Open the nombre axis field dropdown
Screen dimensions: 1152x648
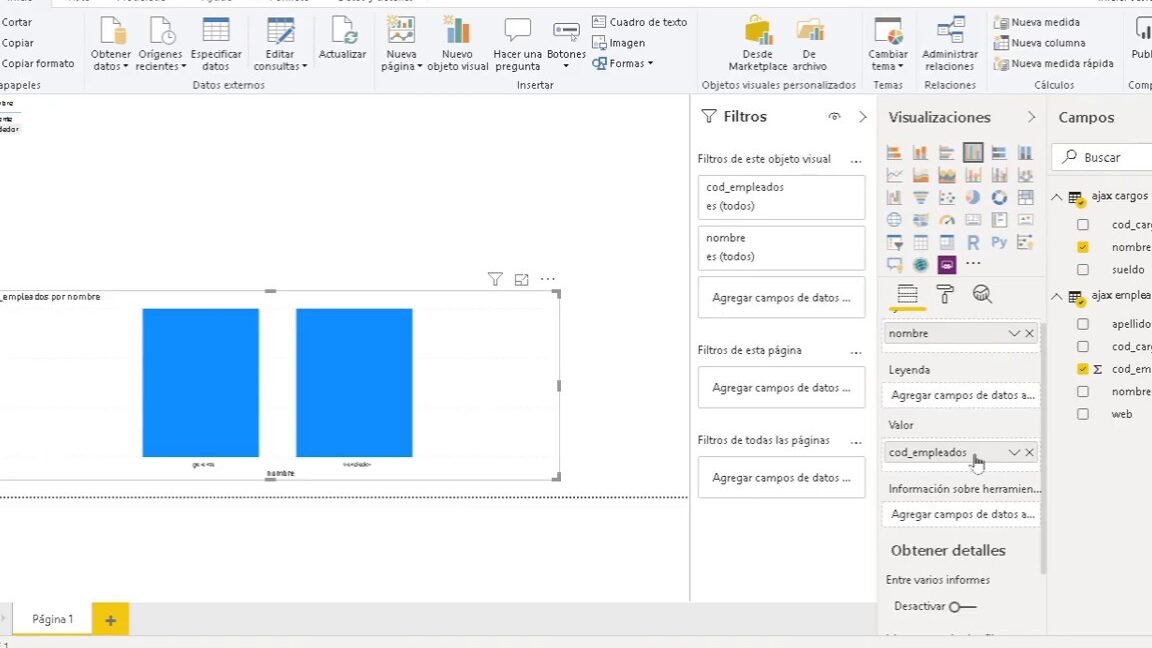coord(1014,333)
